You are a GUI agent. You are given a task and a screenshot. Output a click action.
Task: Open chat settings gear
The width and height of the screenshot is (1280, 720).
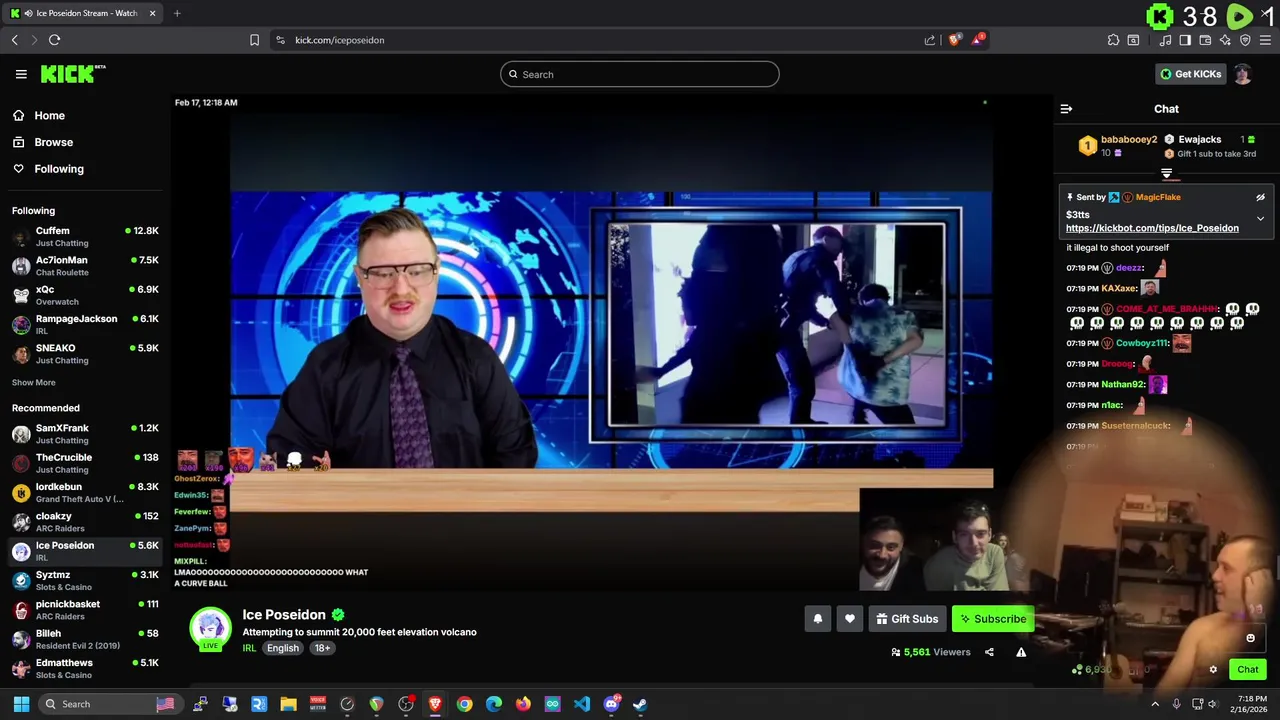click(x=1213, y=670)
